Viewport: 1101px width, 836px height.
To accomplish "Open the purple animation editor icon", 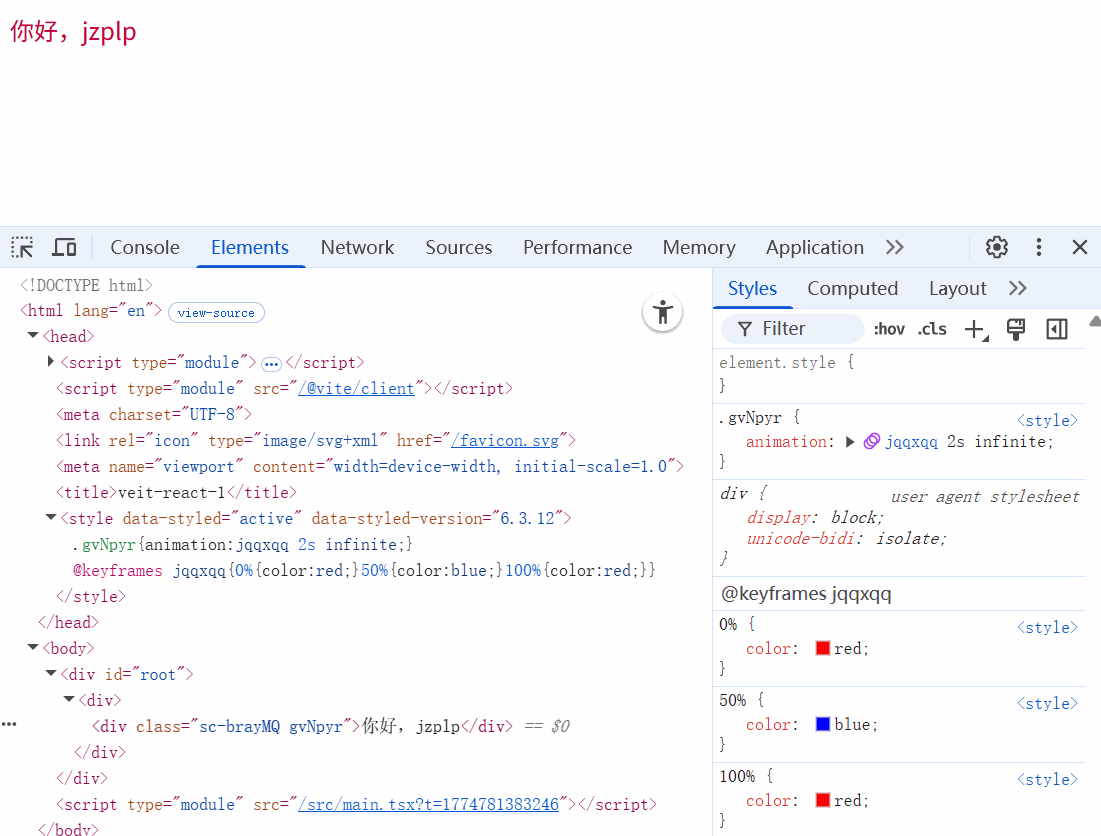I will pos(872,441).
